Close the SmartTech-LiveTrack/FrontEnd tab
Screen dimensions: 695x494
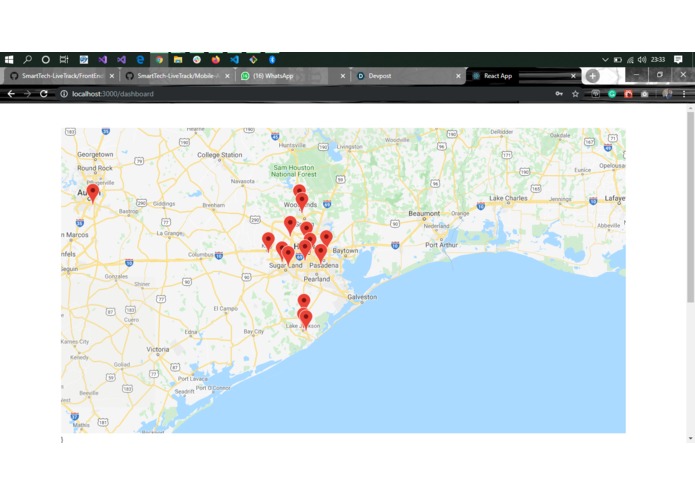pos(112,76)
